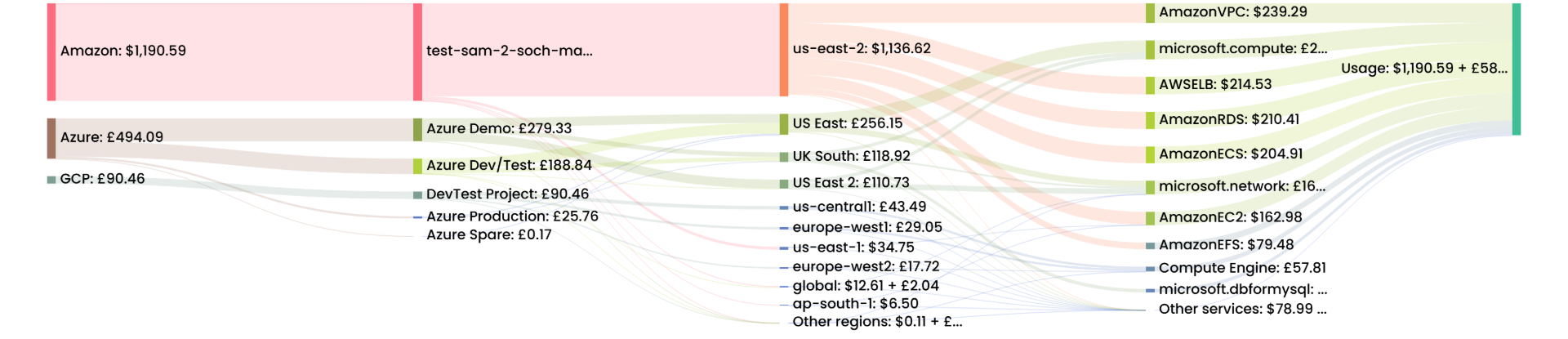The width and height of the screenshot is (1568, 339).
Task: Select the AWSELB $214.53 service label
Action: pos(1215,84)
